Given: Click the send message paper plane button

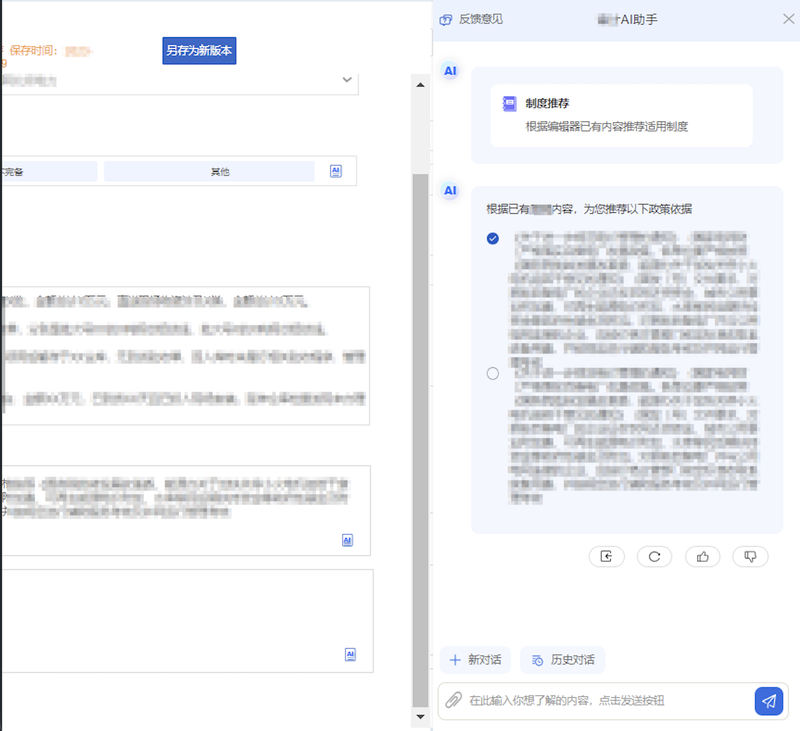Looking at the screenshot, I should (x=769, y=701).
